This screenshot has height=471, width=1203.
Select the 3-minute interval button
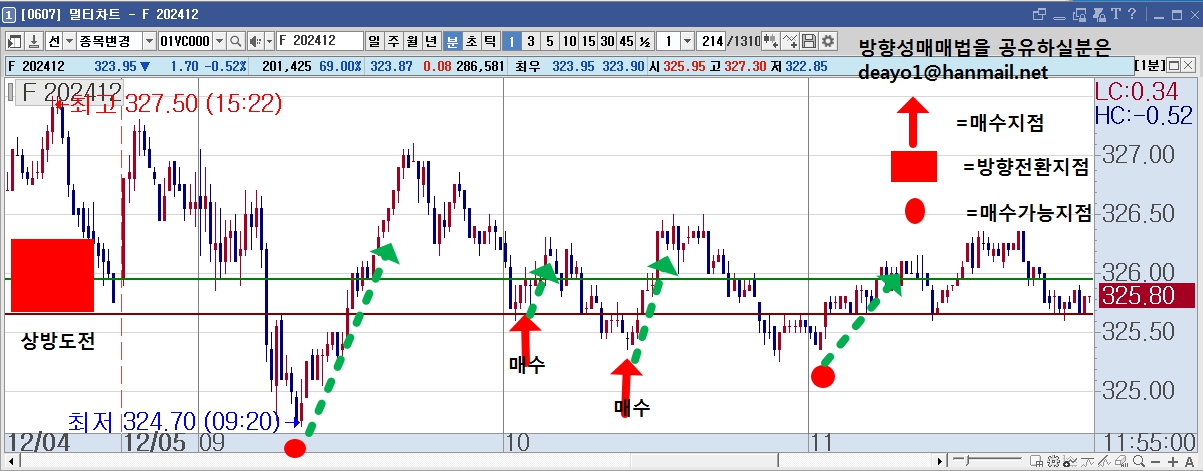(x=531, y=41)
